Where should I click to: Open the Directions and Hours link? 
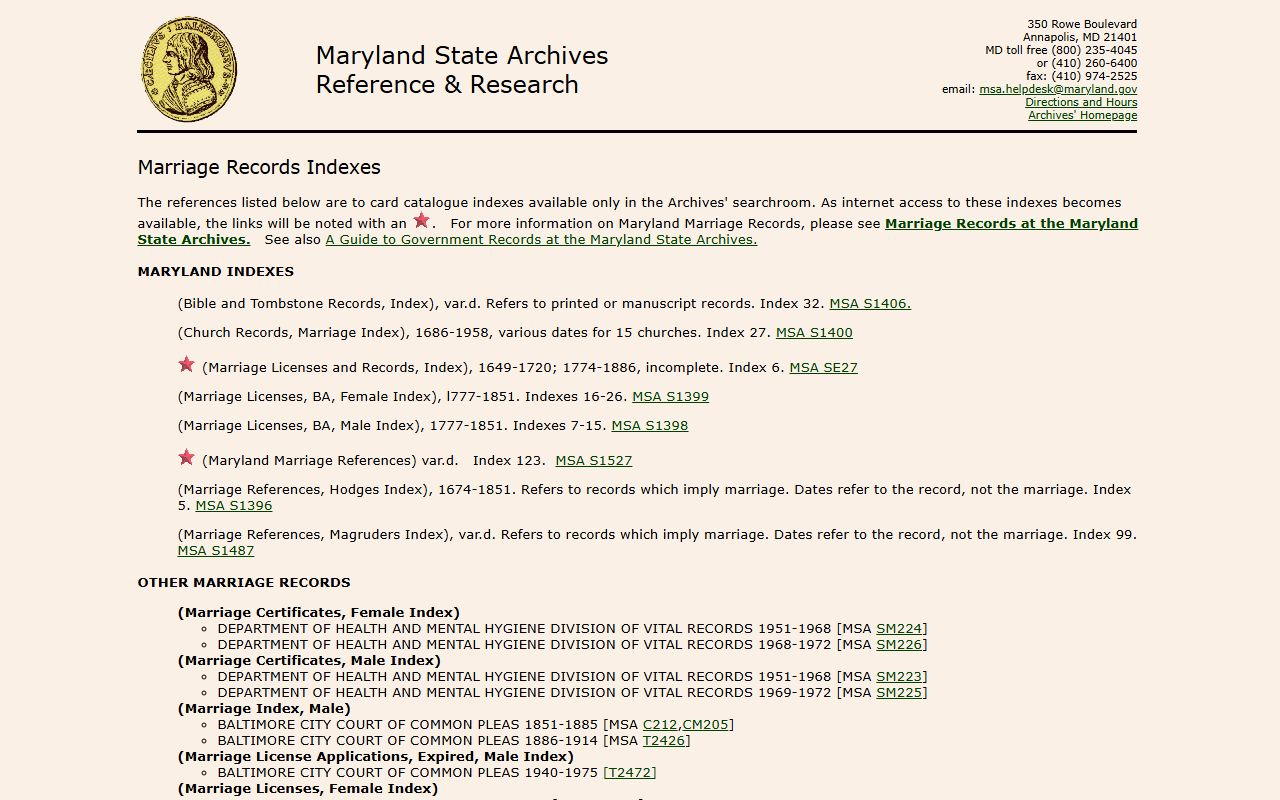coord(1081,102)
